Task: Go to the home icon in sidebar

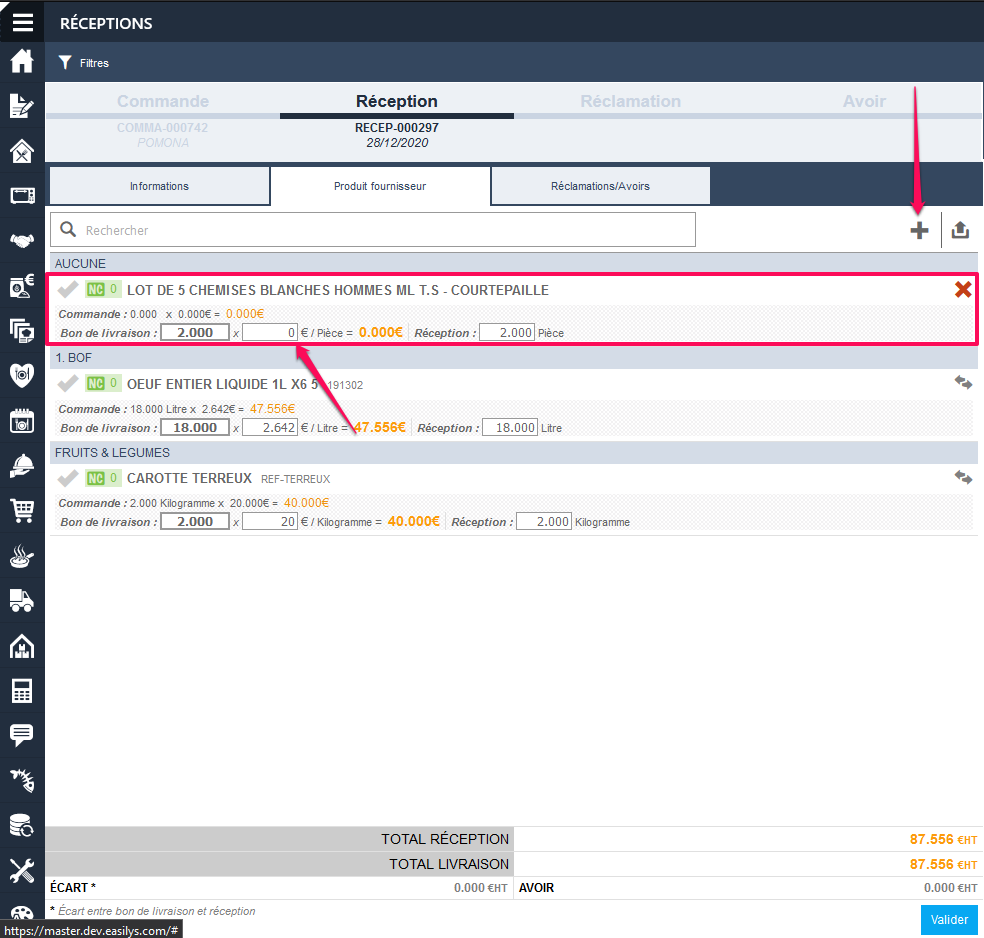Action: pos(22,62)
